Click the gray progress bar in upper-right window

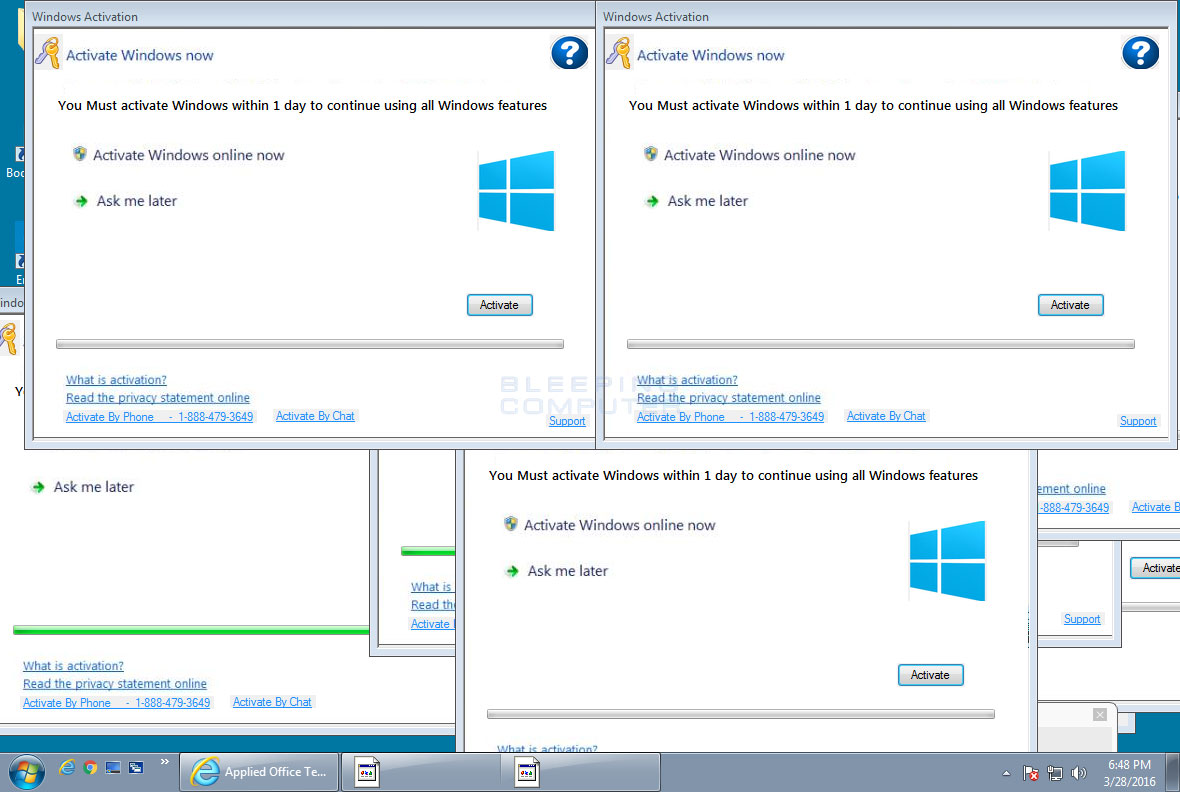[880, 344]
